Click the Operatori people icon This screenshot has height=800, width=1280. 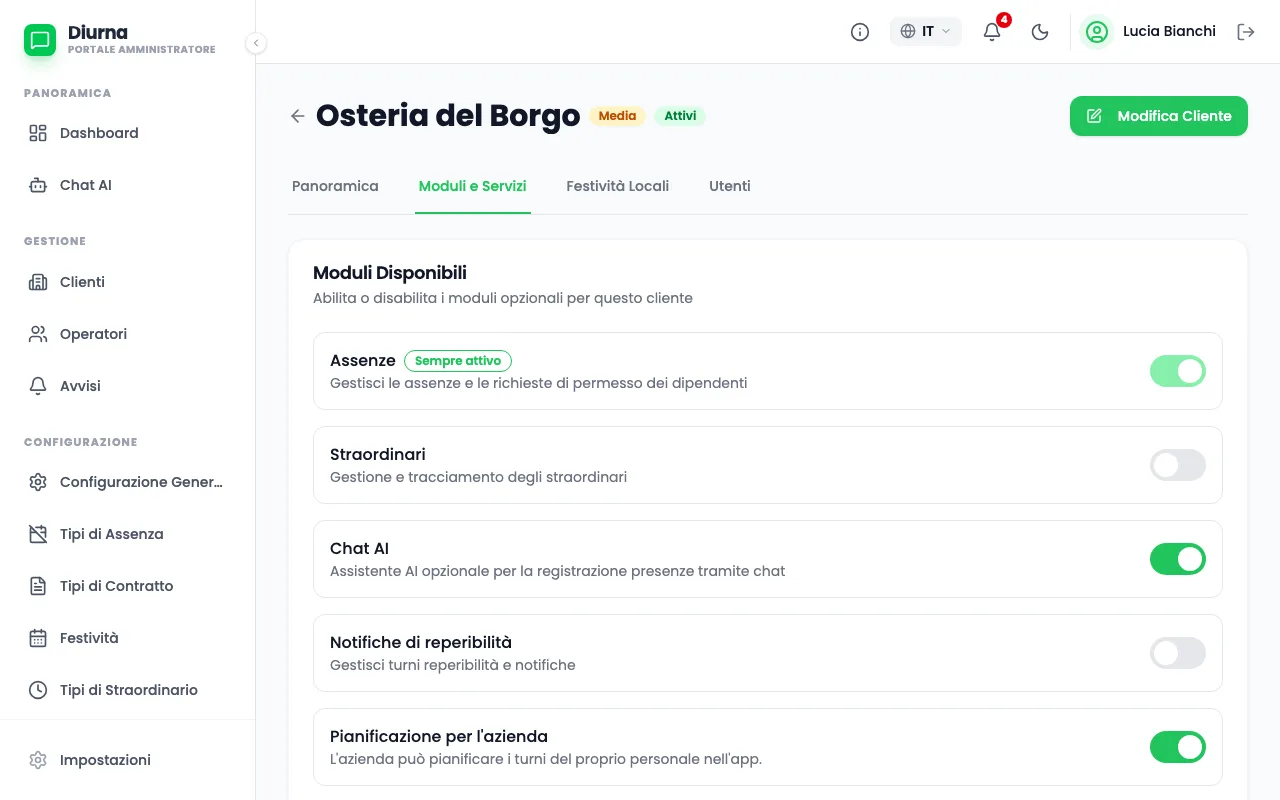pyautogui.click(x=38, y=334)
